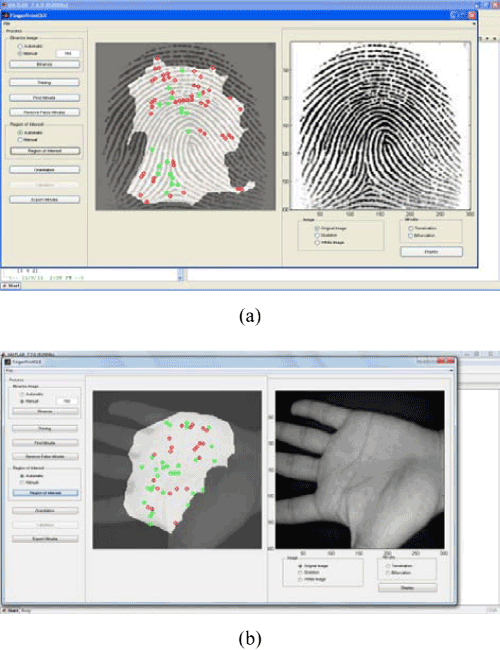The image size is (500, 650).
Task: Select Skeleton image option in palm window
Action: [x=300, y=572]
